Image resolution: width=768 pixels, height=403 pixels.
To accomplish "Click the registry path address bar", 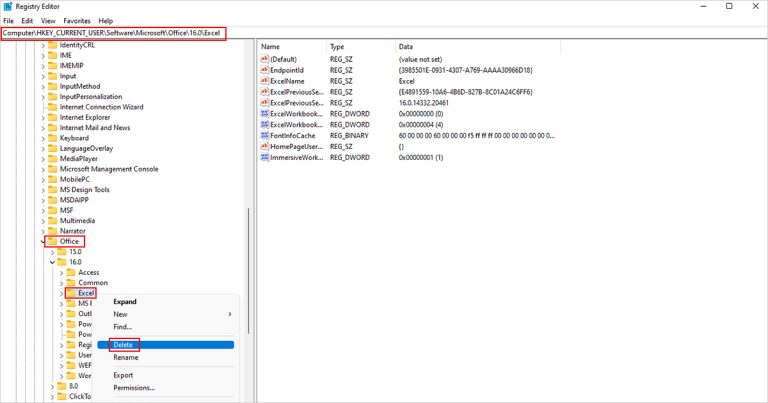I will 113,34.
